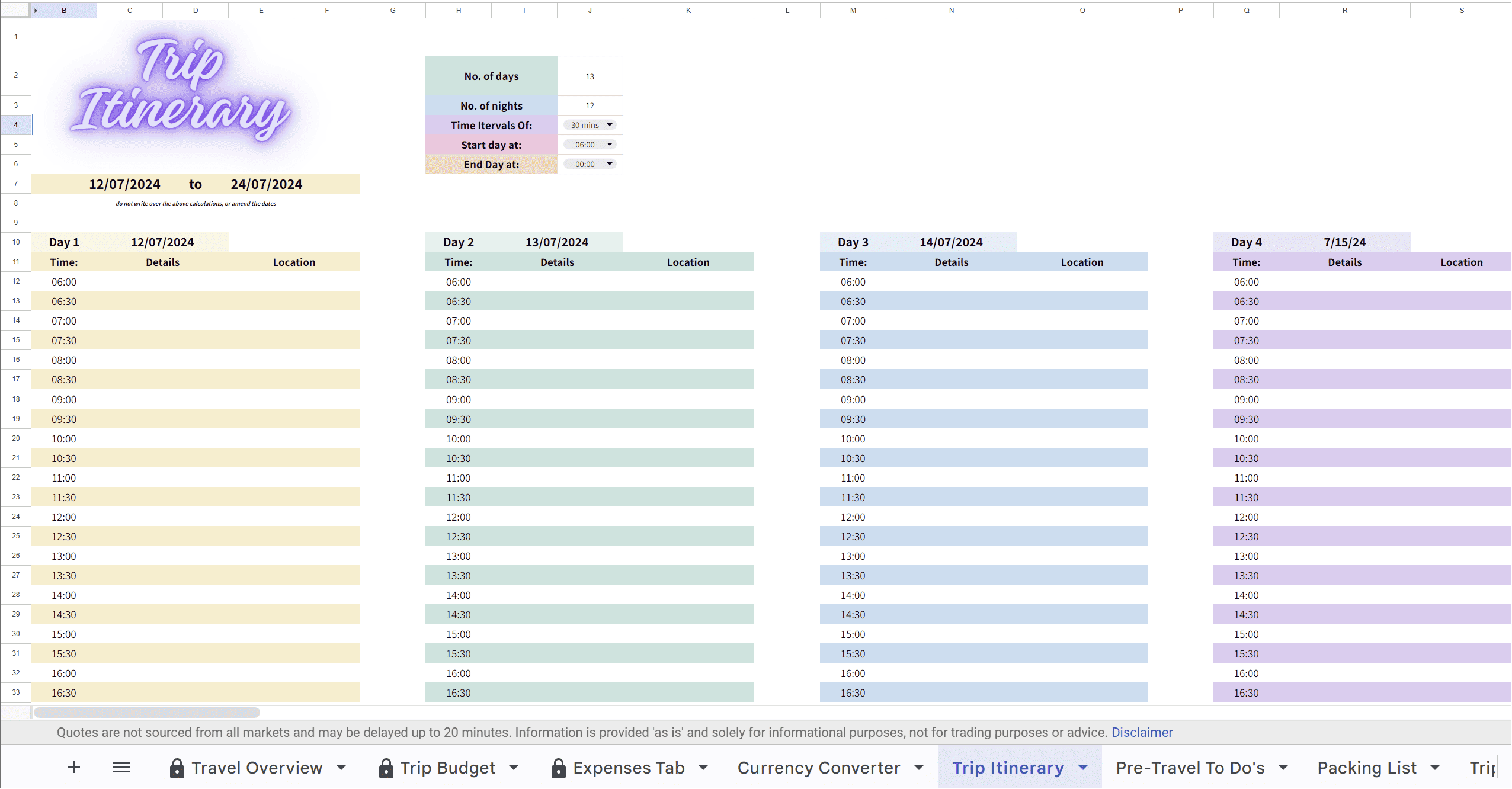Select the column K header

click(688, 11)
